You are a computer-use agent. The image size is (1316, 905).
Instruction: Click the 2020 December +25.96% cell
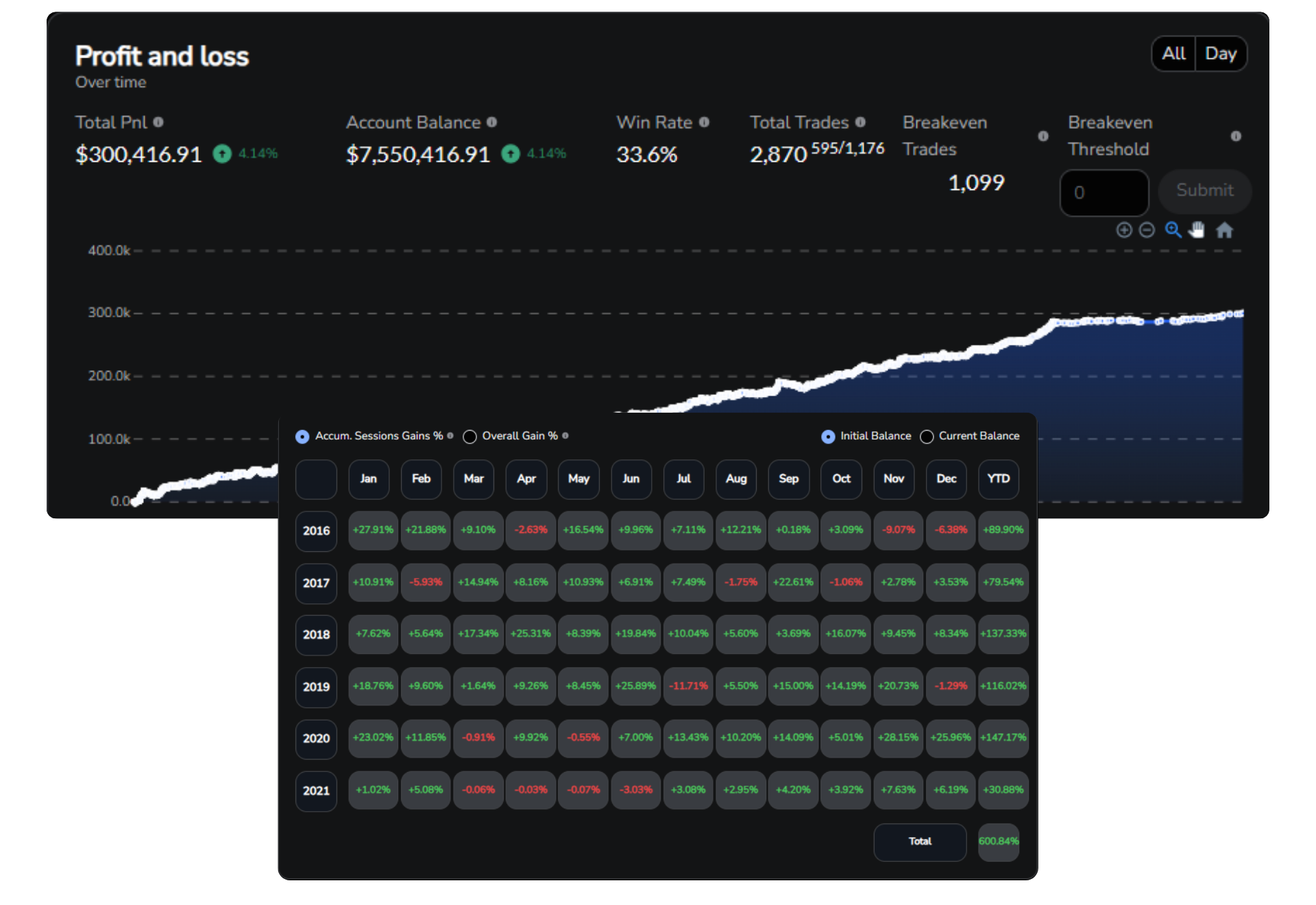pos(950,738)
